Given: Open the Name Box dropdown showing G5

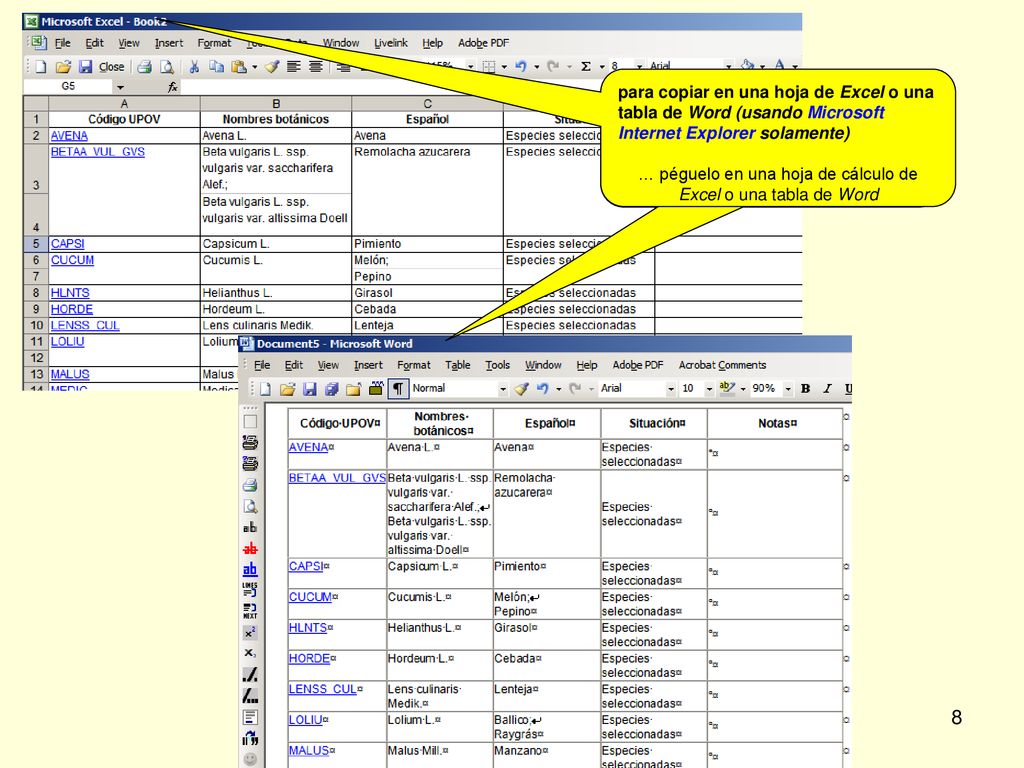Looking at the screenshot, I should (120, 87).
